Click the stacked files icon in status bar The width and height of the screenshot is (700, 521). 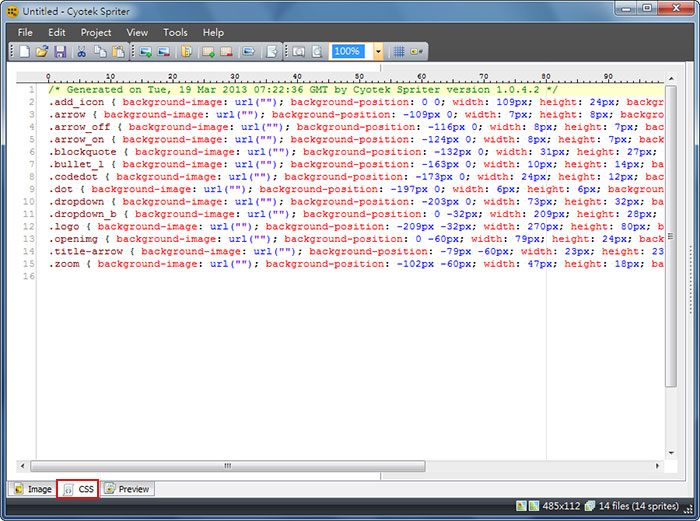point(590,506)
